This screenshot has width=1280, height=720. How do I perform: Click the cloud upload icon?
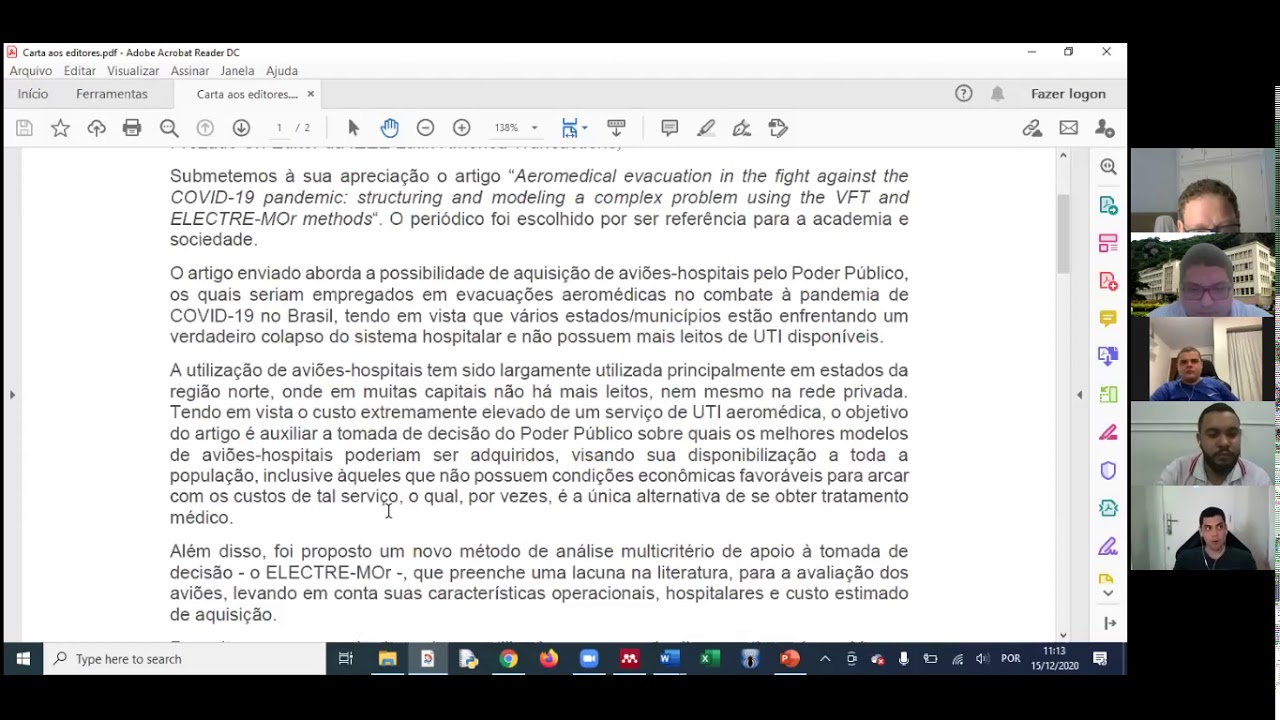coord(96,128)
